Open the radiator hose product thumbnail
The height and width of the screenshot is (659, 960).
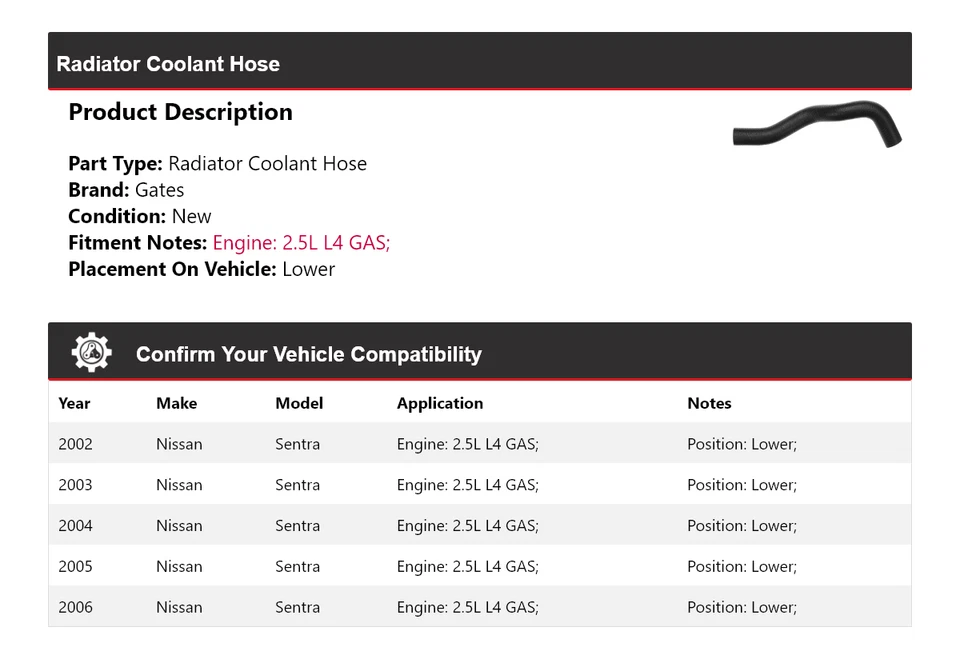pos(817,125)
